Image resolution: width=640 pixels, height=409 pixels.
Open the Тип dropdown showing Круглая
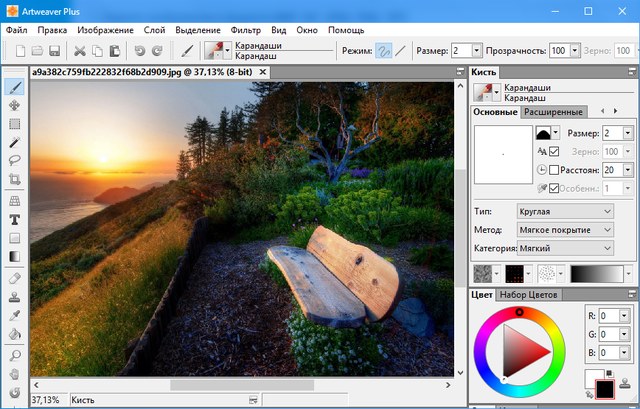point(564,212)
